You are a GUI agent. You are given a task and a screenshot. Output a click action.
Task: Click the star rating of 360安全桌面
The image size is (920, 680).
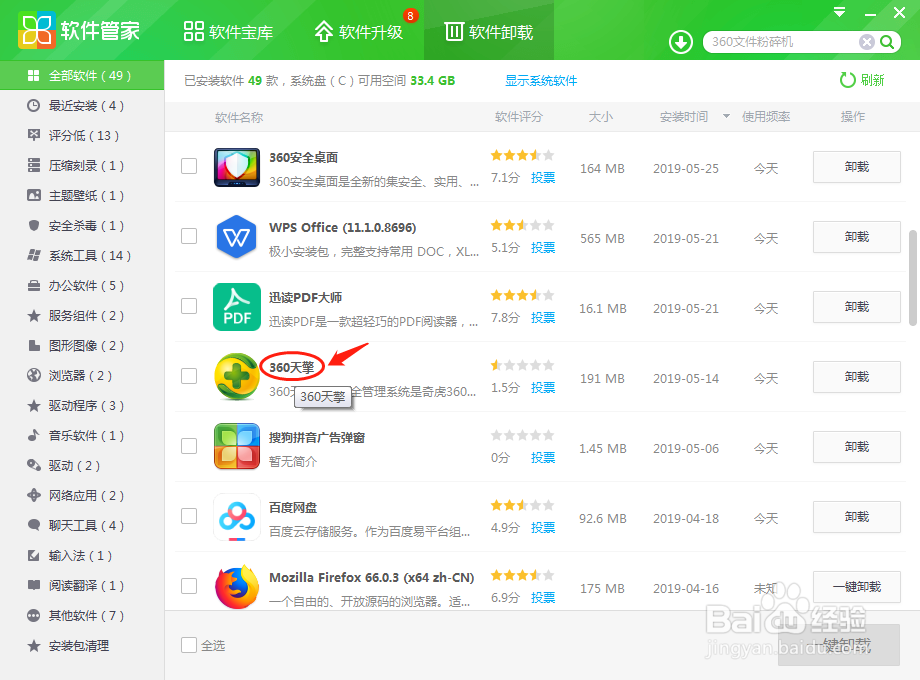(522, 155)
